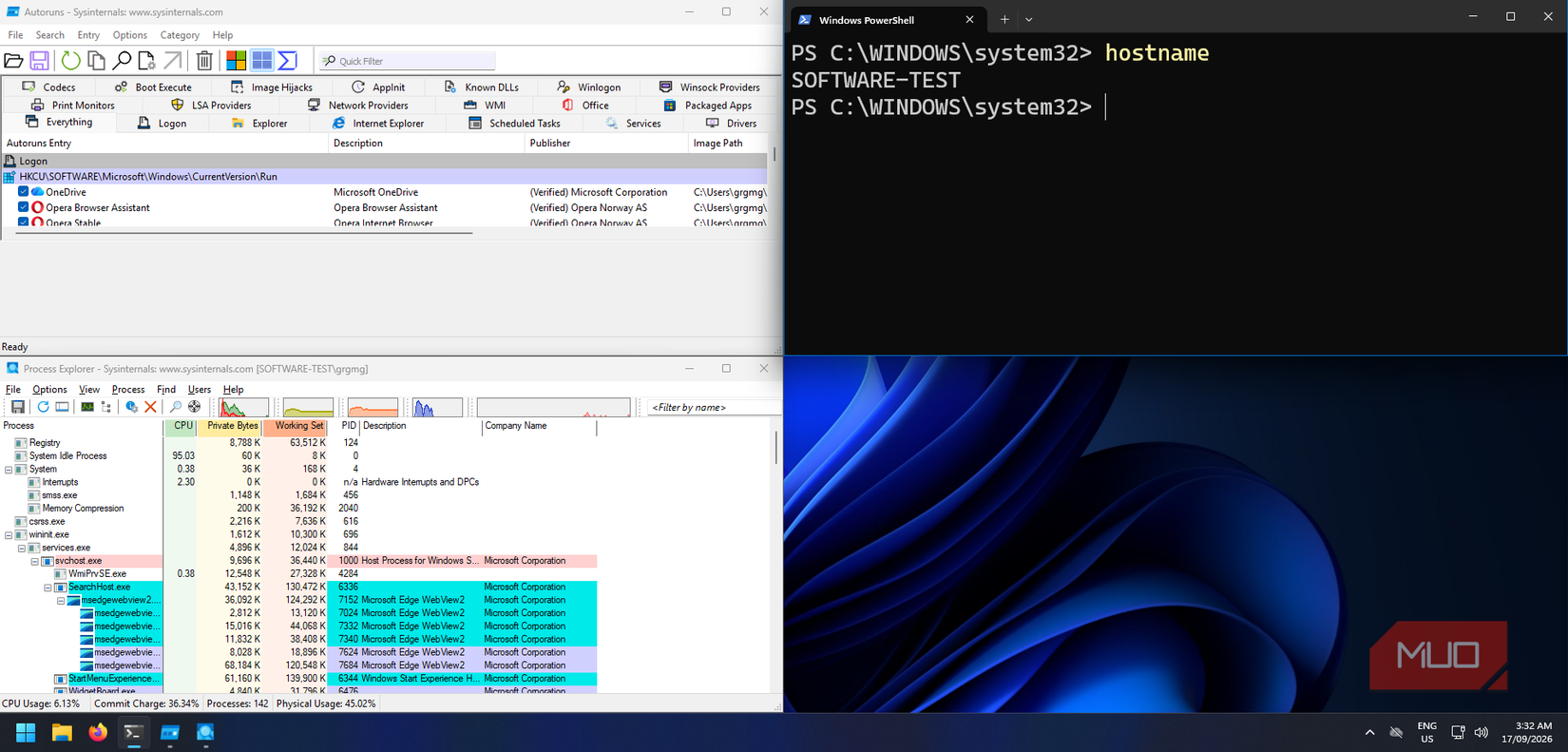Open the Logon tab in Autoruns

pos(162,124)
